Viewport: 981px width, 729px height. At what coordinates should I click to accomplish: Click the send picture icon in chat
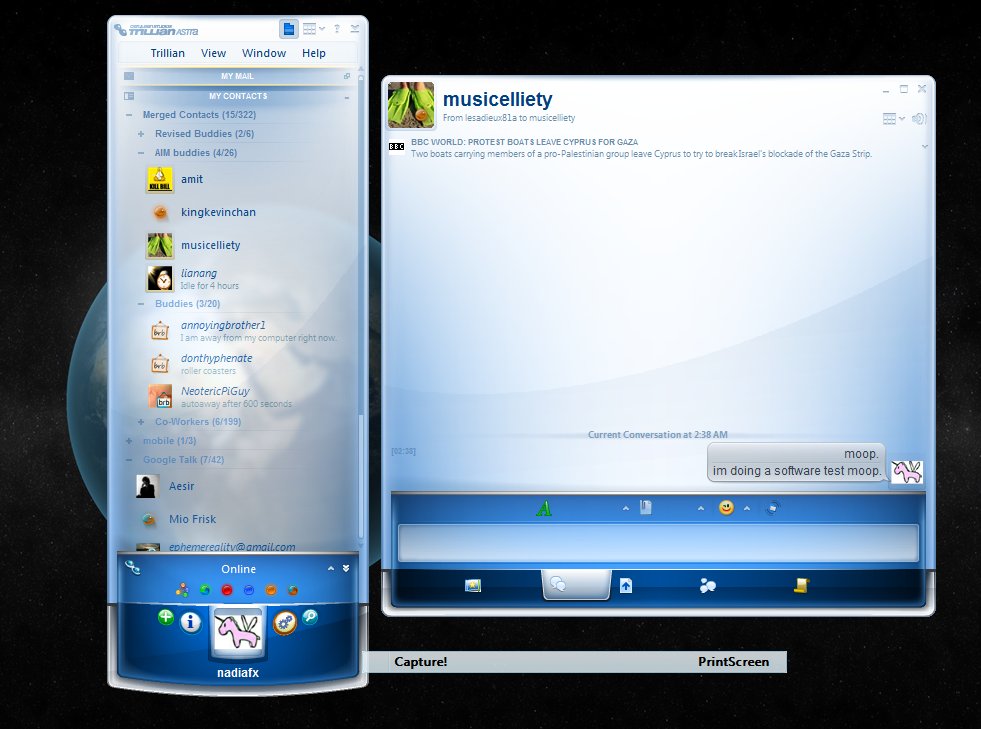click(473, 586)
